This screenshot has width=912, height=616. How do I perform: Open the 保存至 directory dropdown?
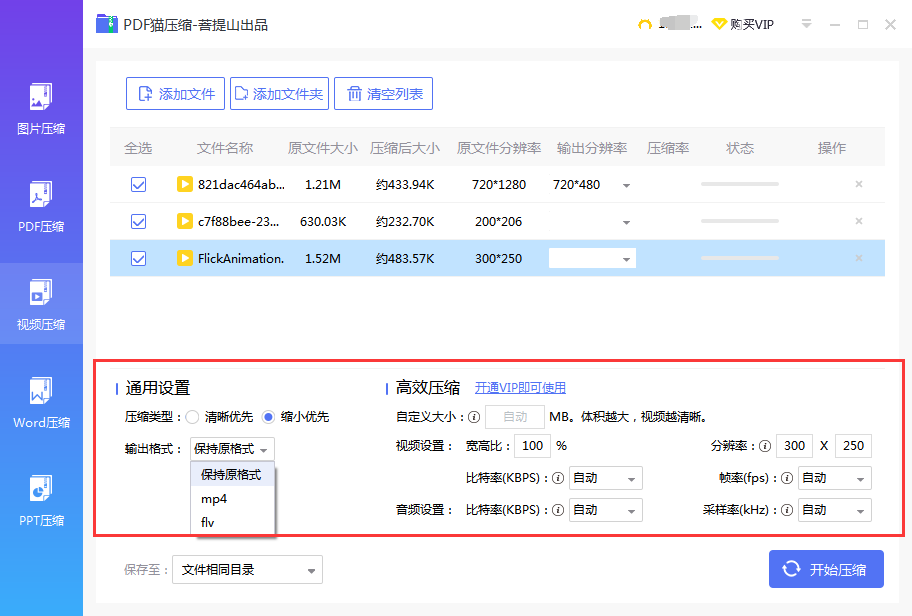pyautogui.click(x=247, y=570)
